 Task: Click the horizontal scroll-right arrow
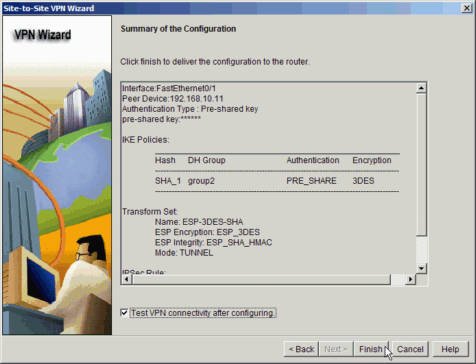[x=410, y=279]
